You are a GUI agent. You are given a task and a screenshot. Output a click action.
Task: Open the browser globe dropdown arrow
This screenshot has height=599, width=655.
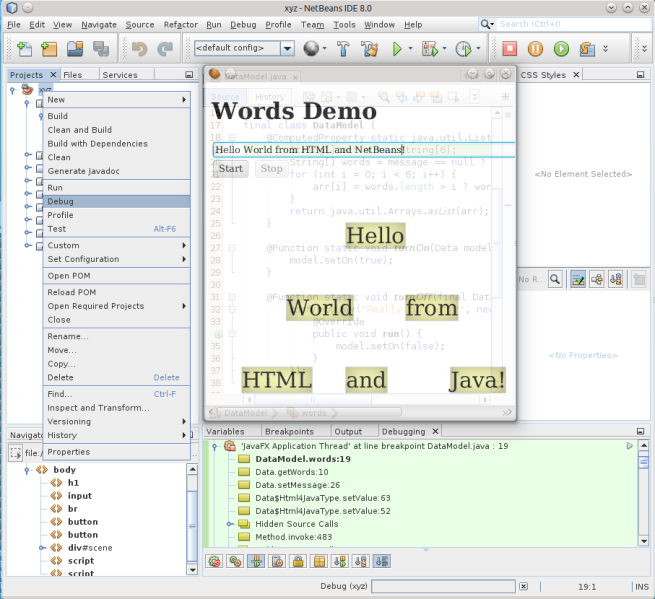(325, 48)
